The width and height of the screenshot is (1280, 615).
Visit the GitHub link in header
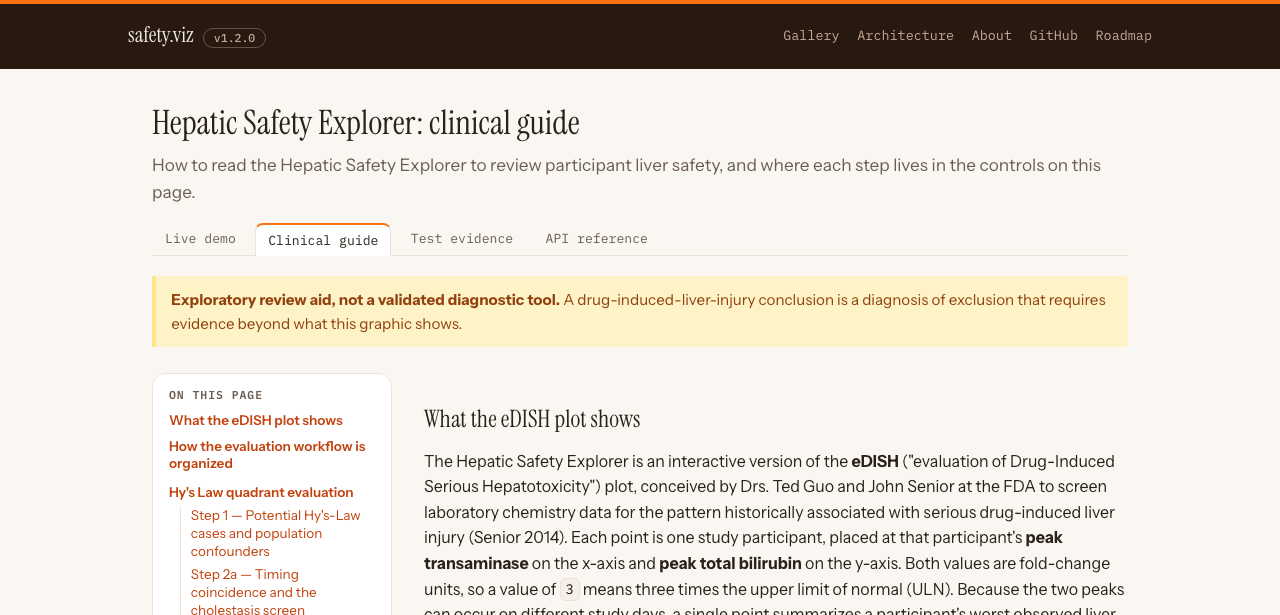click(1054, 35)
